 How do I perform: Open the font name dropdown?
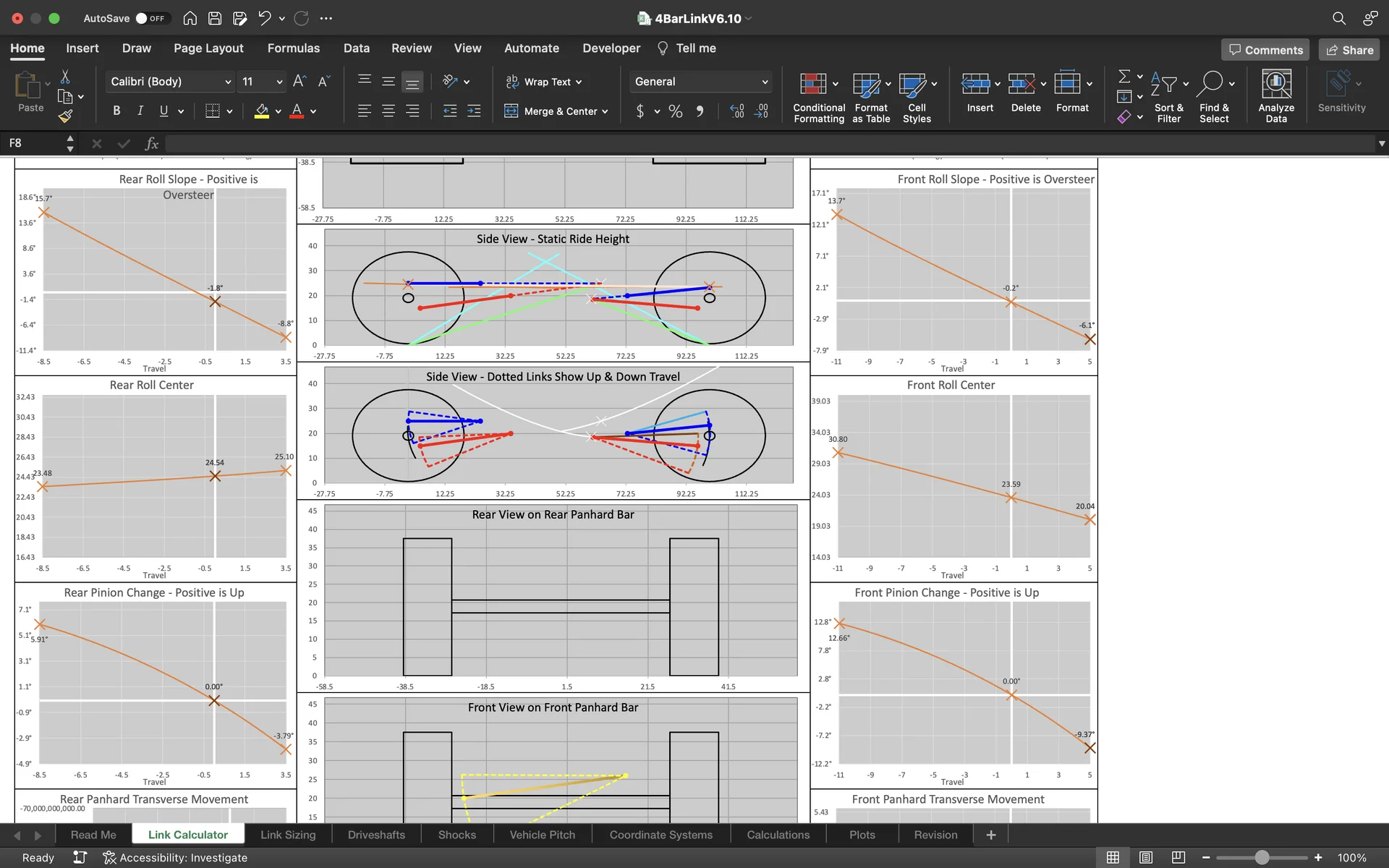228,82
